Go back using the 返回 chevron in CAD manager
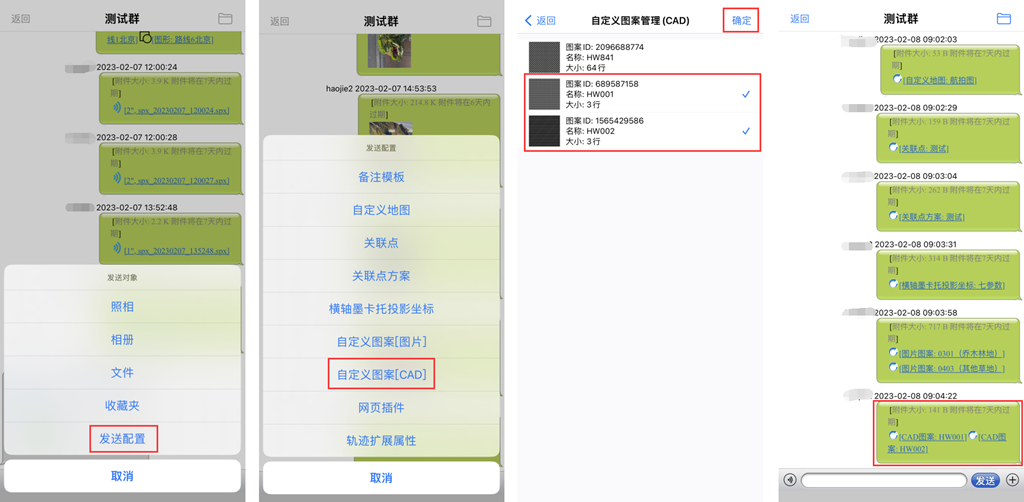The height and width of the screenshot is (502, 1024). pyautogui.click(x=539, y=21)
